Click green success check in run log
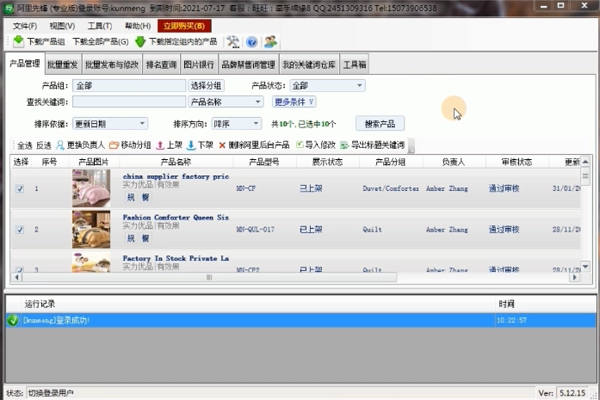Viewport: 600px width, 400px height. (x=13, y=320)
